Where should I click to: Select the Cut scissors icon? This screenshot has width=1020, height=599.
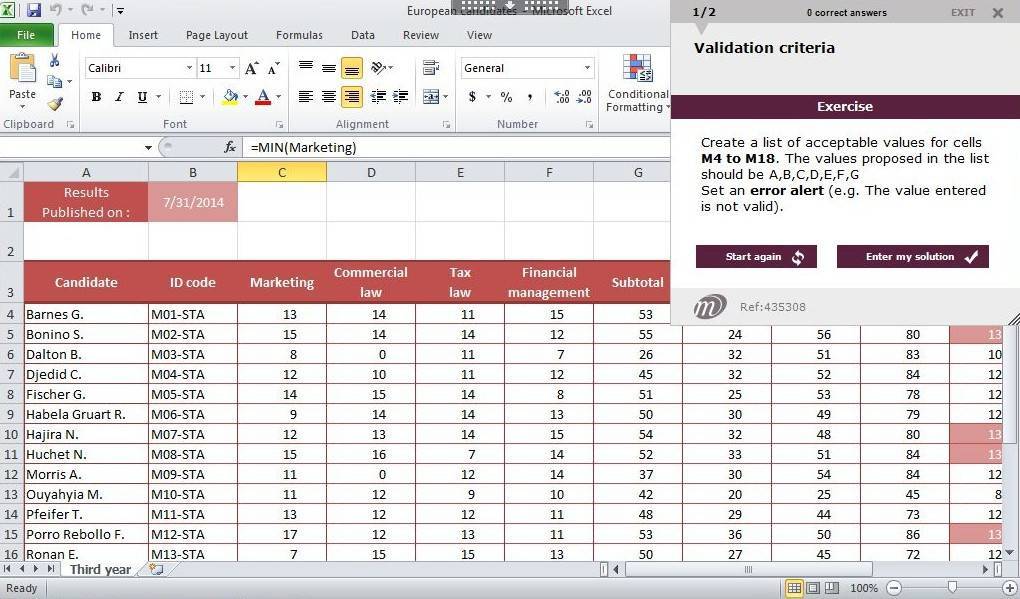coord(54,61)
